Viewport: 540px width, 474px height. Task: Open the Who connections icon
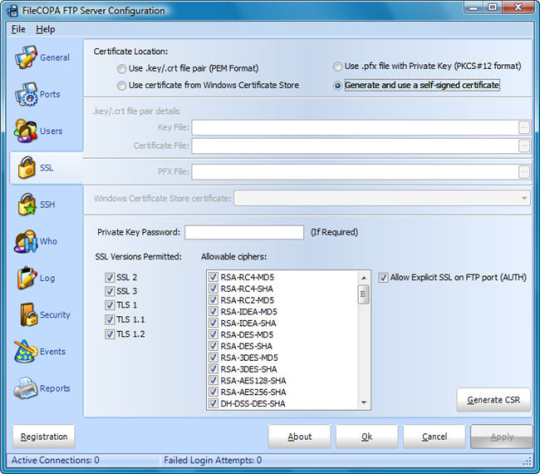25,241
